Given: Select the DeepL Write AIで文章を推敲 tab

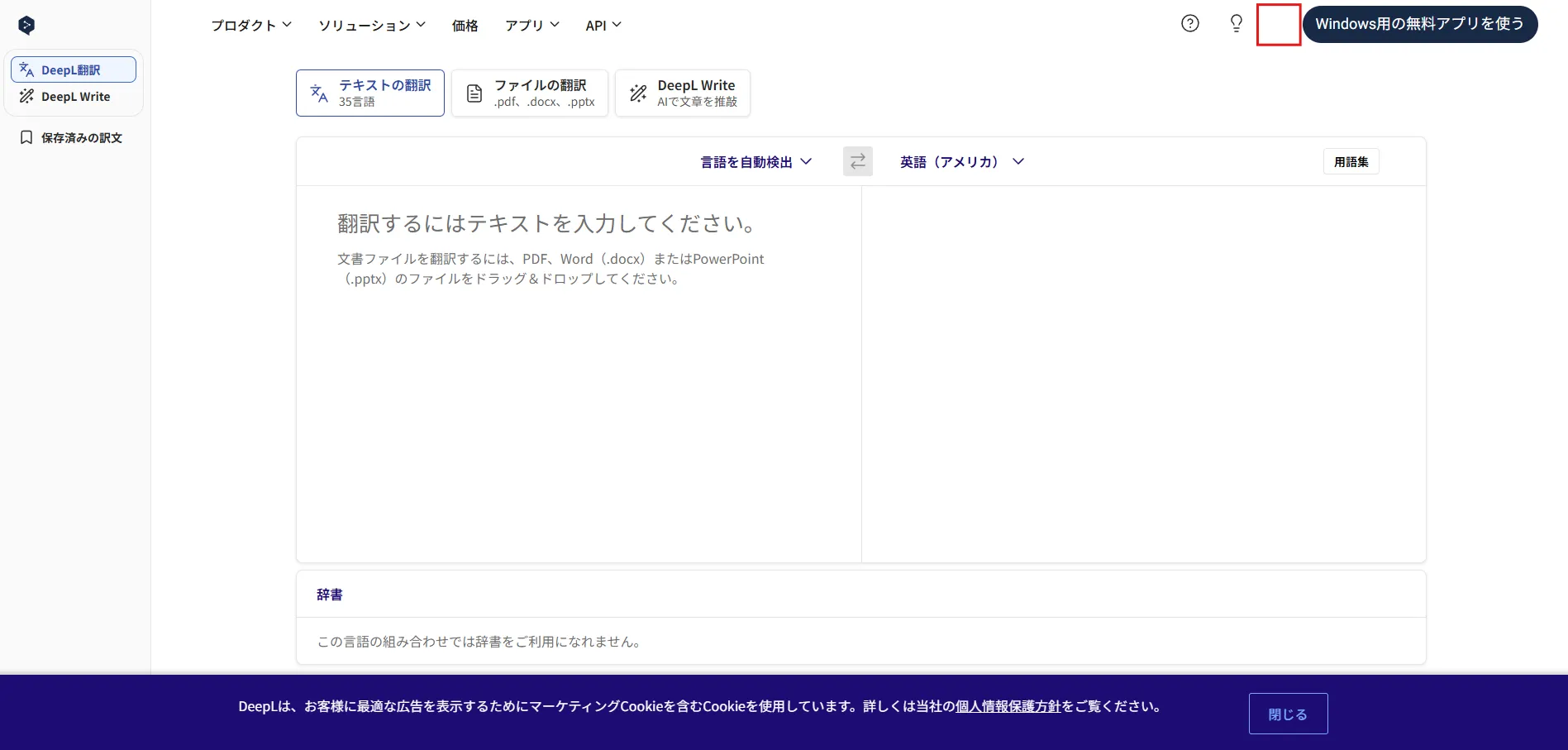Looking at the screenshot, I should click(x=683, y=93).
